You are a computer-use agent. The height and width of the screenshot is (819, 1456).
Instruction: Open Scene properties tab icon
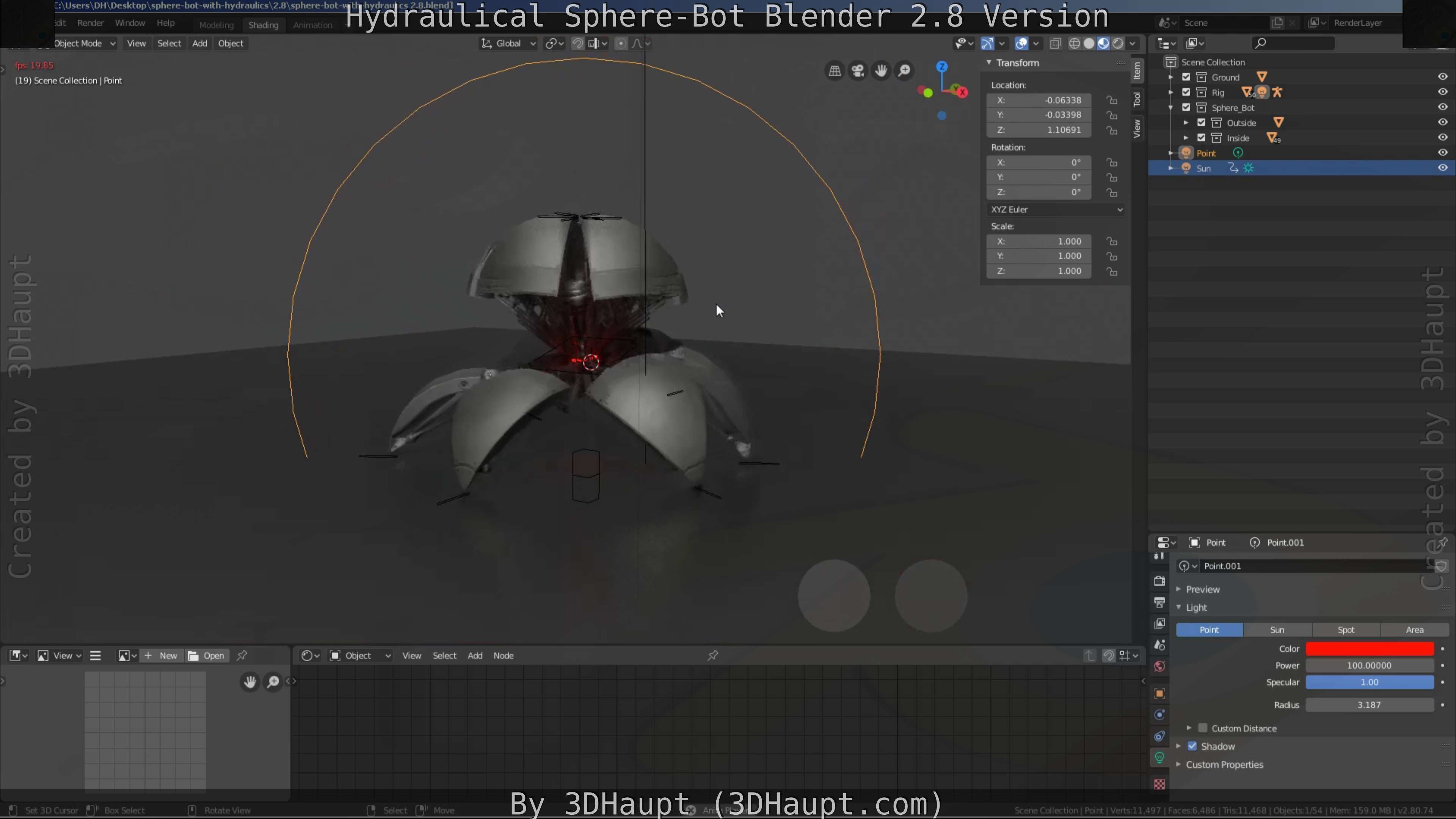tap(1159, 645)
